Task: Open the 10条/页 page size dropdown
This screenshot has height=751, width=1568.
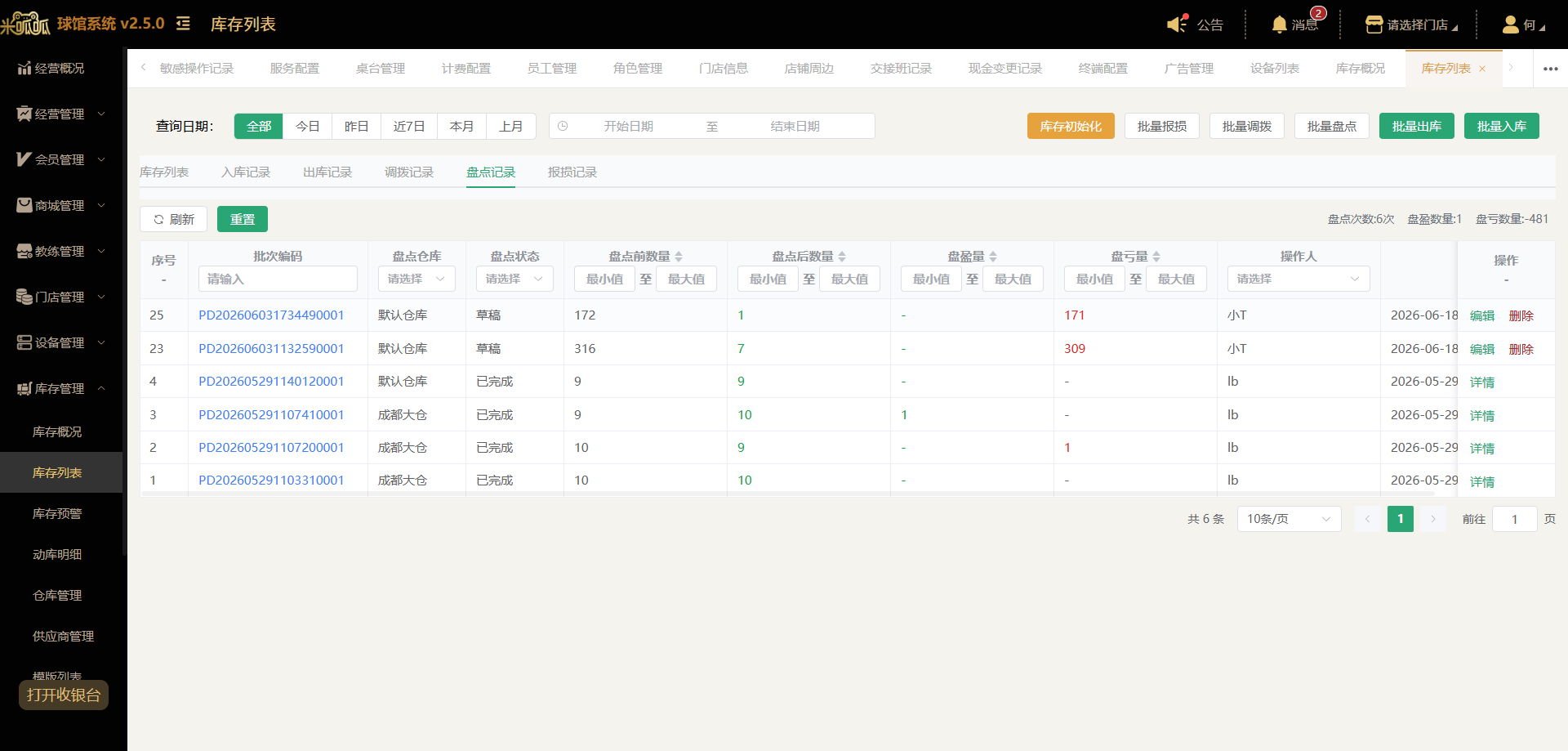Action: click(x=1289, y=519)
